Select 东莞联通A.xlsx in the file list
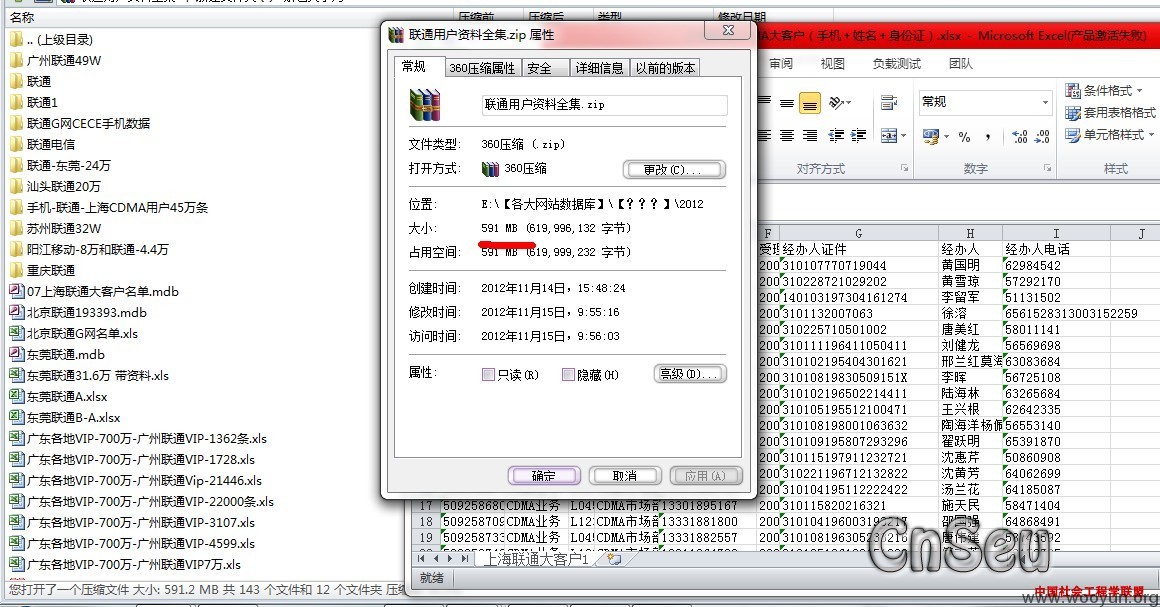The image size is (1160, 607). coord(58,396)
